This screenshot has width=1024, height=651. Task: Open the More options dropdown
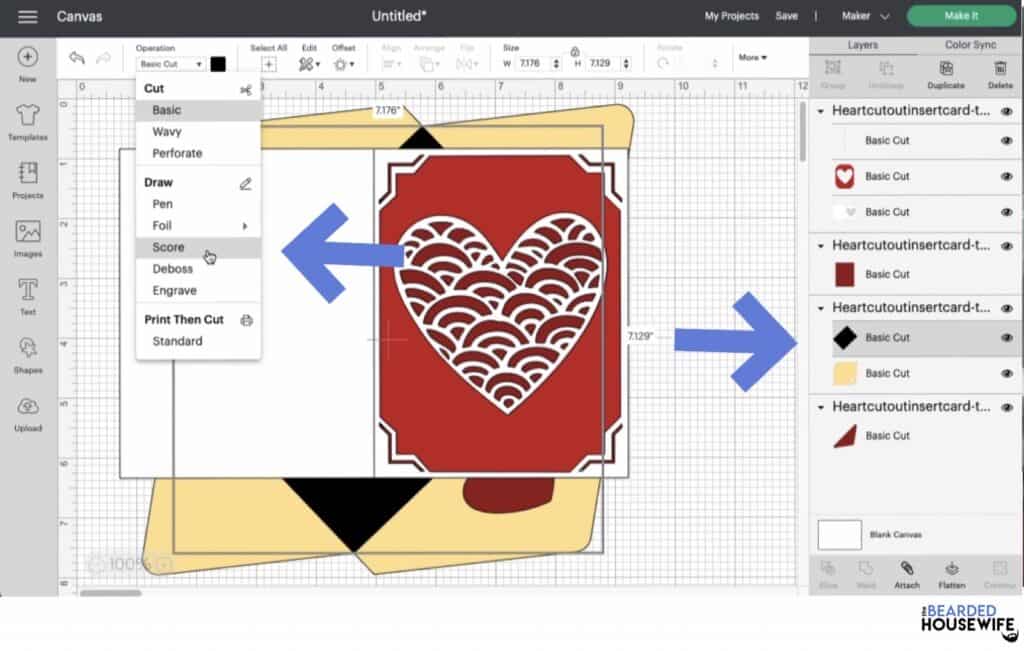click(753, 57)
